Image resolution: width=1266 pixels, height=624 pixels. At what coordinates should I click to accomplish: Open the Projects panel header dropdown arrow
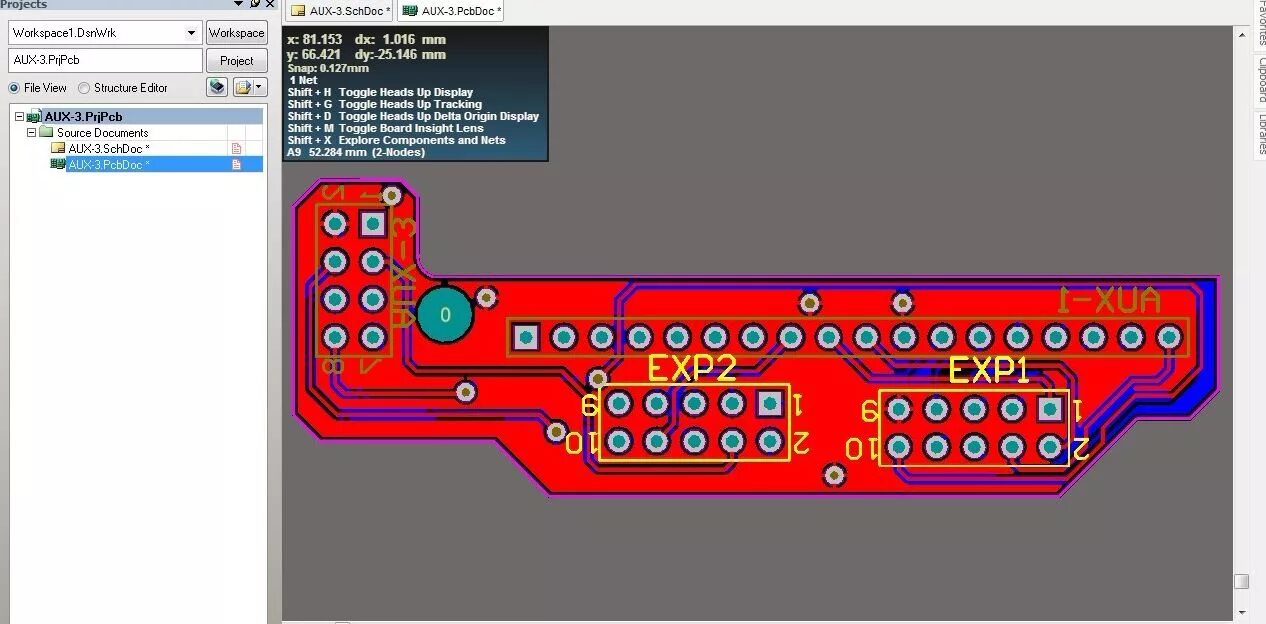239,4
